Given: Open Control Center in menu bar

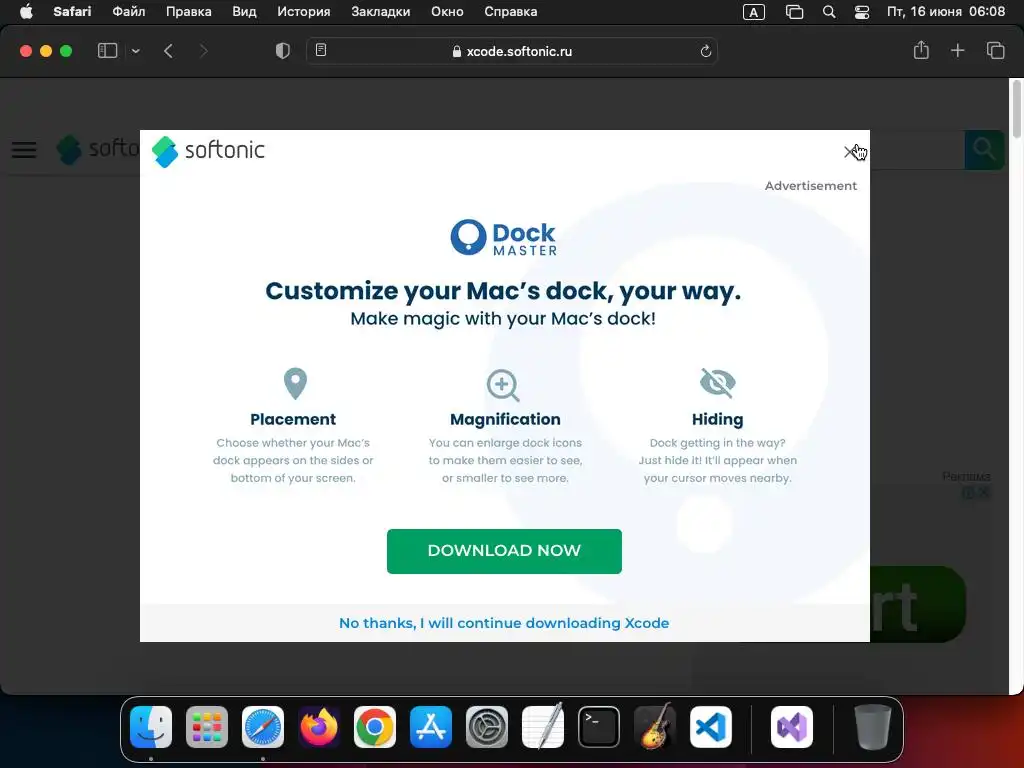Looking at the screenshot, I should tap(862, 12).
